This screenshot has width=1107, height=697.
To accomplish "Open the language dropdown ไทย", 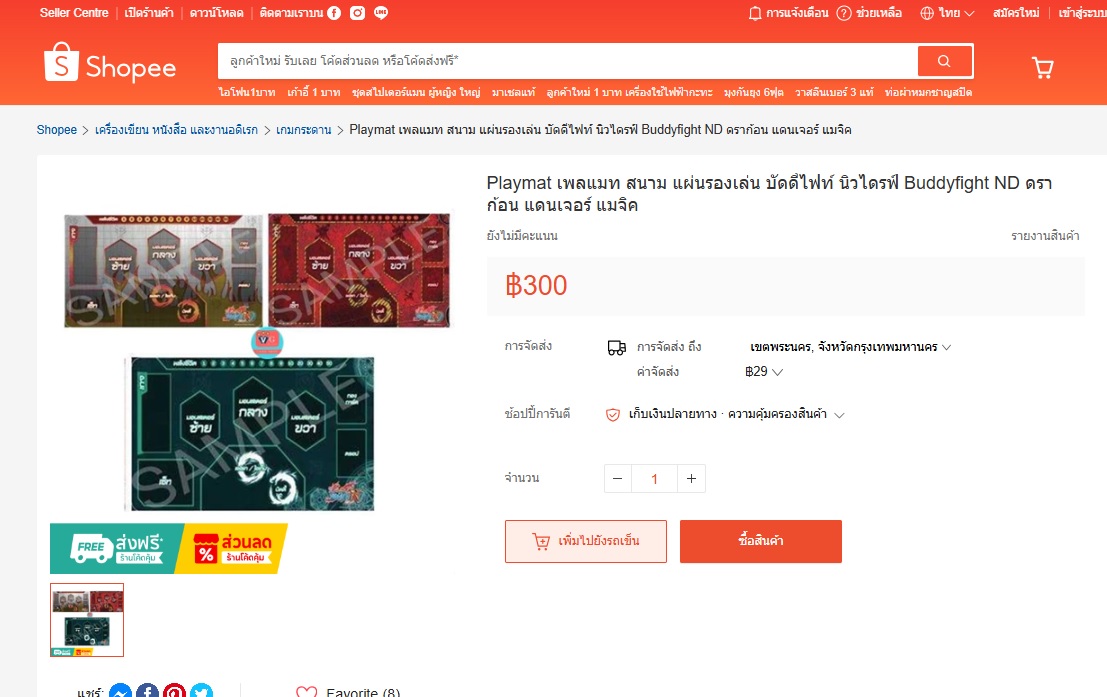I will (947, 13).
